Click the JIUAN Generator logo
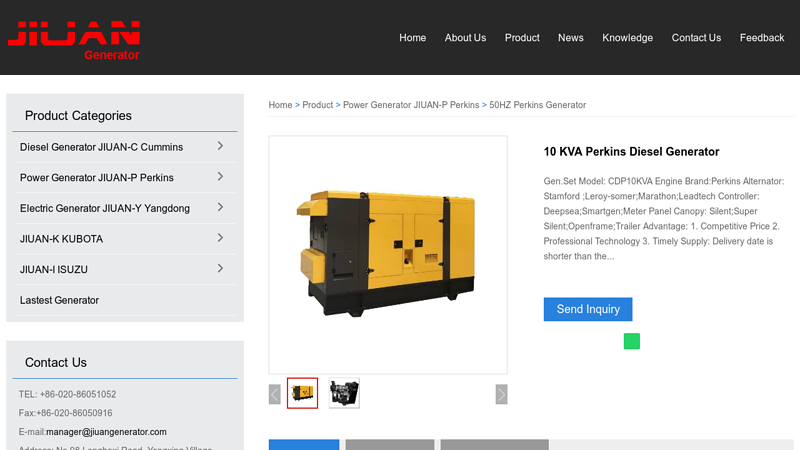The height and width of the screenshot is (450, 800). click(x=74, y=40)
